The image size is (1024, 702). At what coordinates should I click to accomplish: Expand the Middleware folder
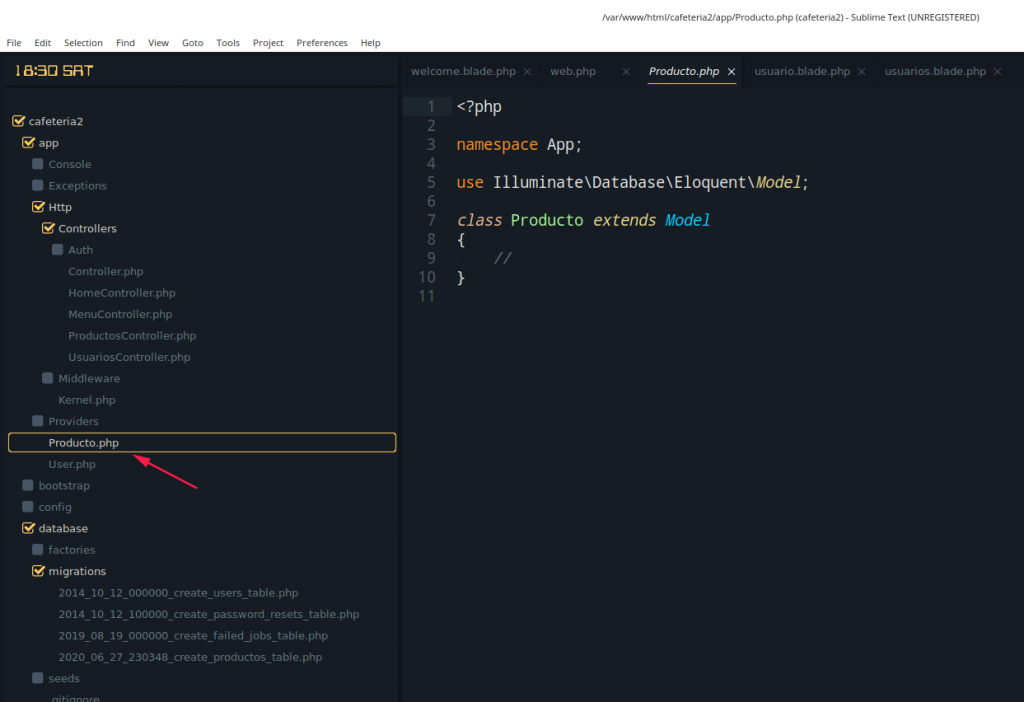tap(48, 379)
